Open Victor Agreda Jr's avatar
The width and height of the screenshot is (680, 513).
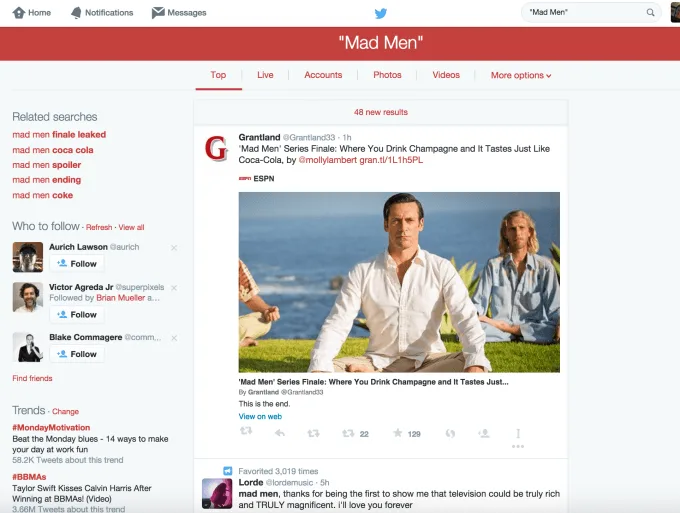coord(28,297)
